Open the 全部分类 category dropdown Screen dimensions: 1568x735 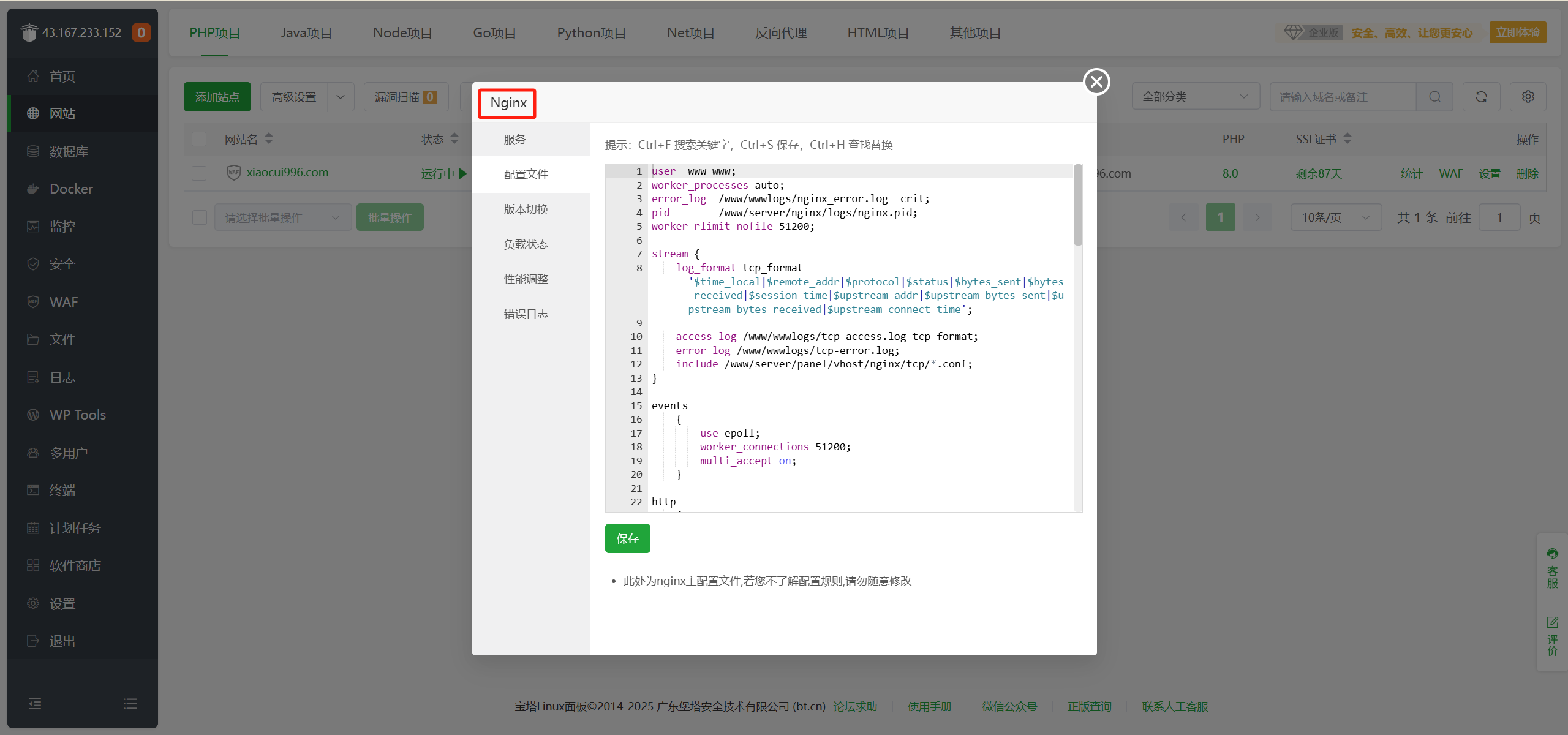point(1194,96)
